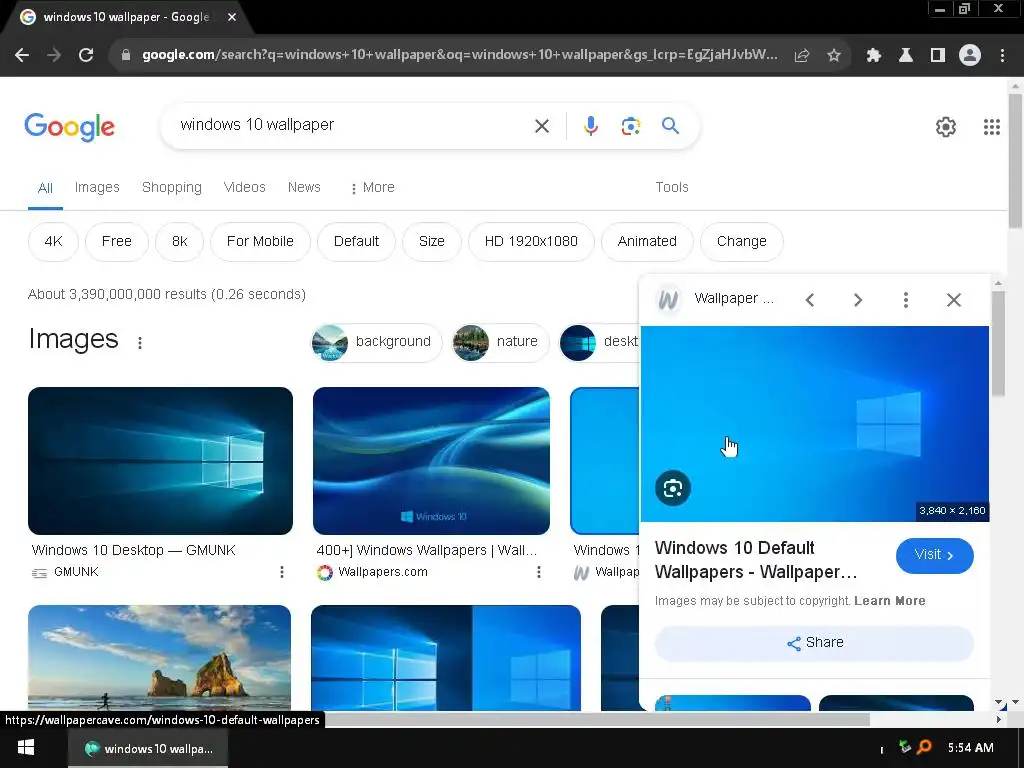This screenshot has width=1024, height=768.
Task: Open the Wallpapers.com blue waves thumbnail
Action: [x=431, y=461]
